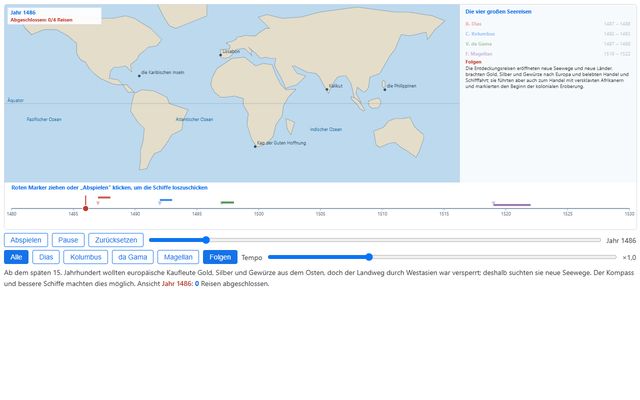The image size is (640, 400).
Task: Click the Tempo speed slider handle
Action: tap(369, 257)
